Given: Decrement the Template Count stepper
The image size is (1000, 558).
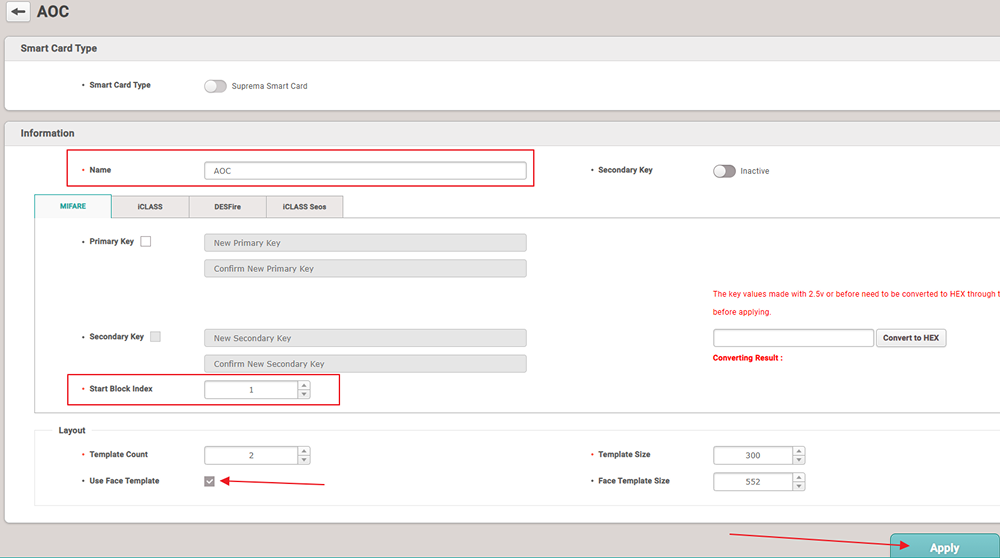Looking at the screenshot, I should point(304,460).
